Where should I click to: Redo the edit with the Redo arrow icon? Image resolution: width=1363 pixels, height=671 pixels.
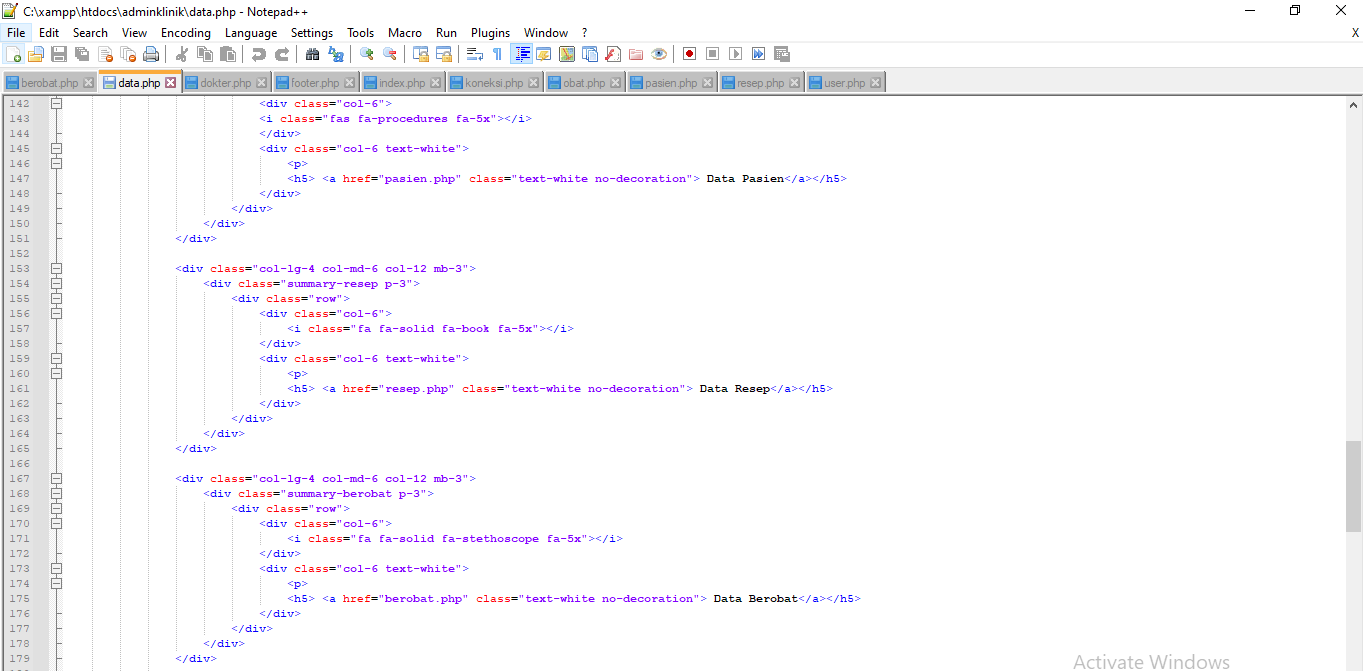point(282,54)
